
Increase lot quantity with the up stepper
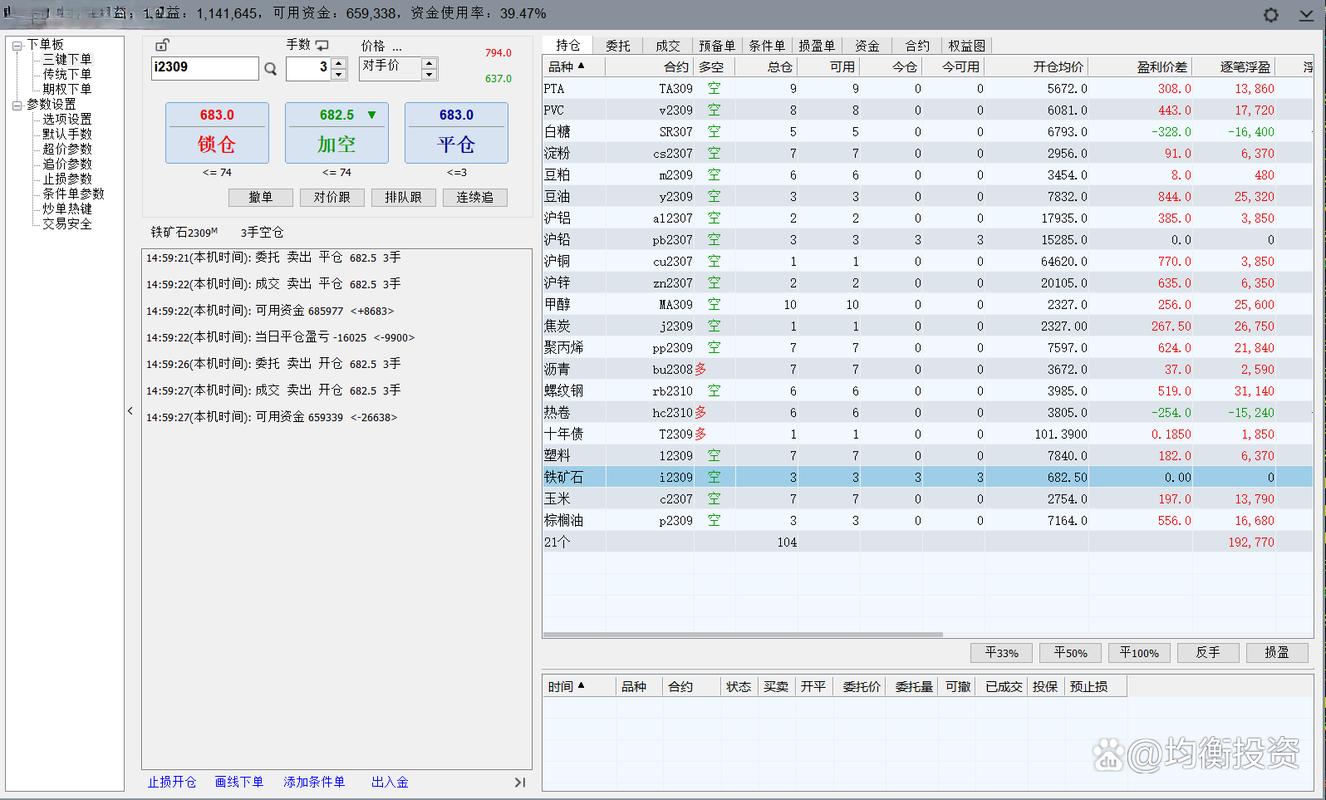coord(338,63)
